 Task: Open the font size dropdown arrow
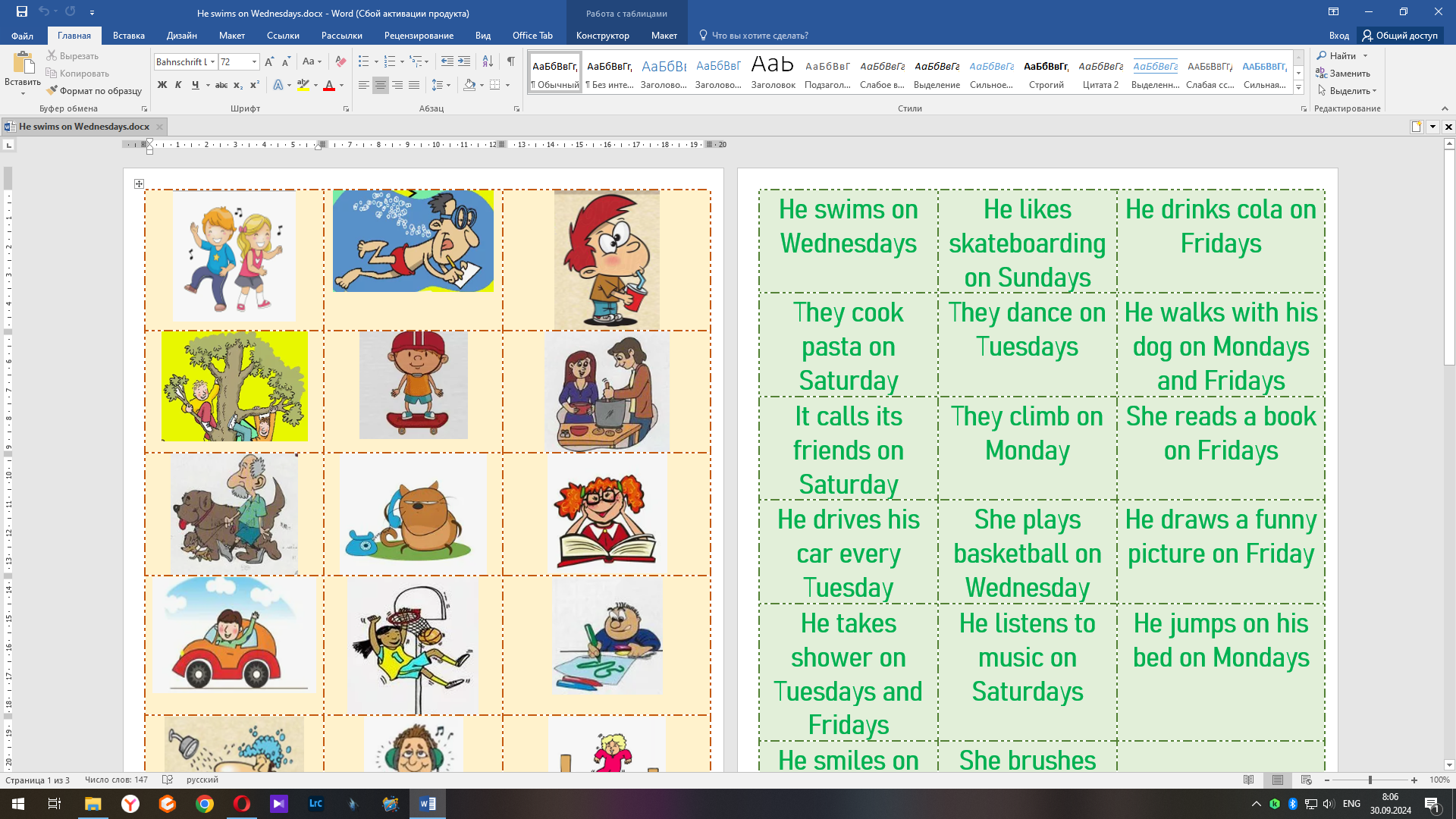[254, 62]
